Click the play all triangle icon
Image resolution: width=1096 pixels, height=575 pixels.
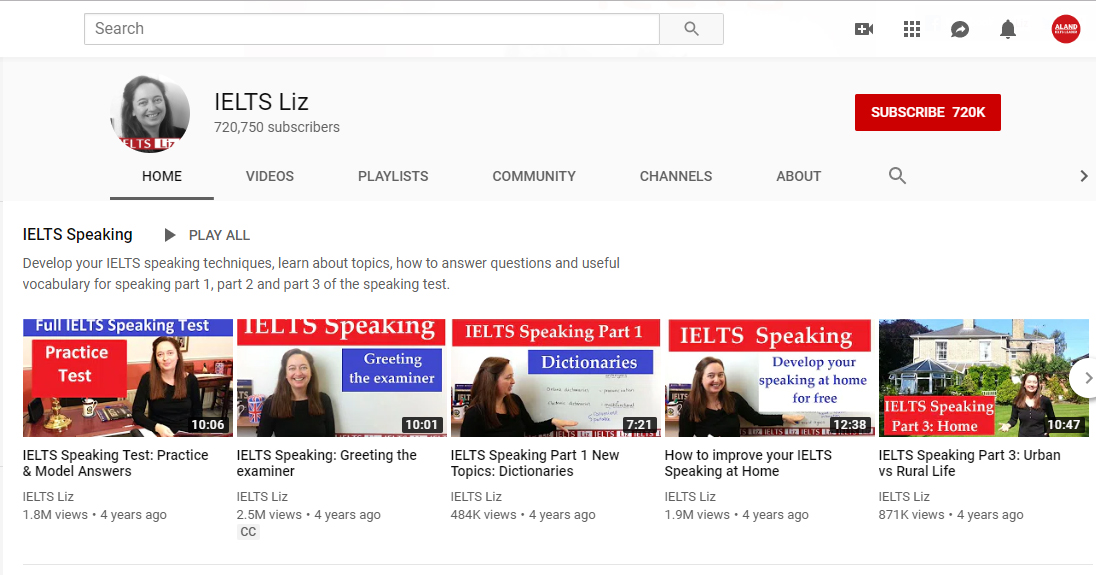(169, 235)
